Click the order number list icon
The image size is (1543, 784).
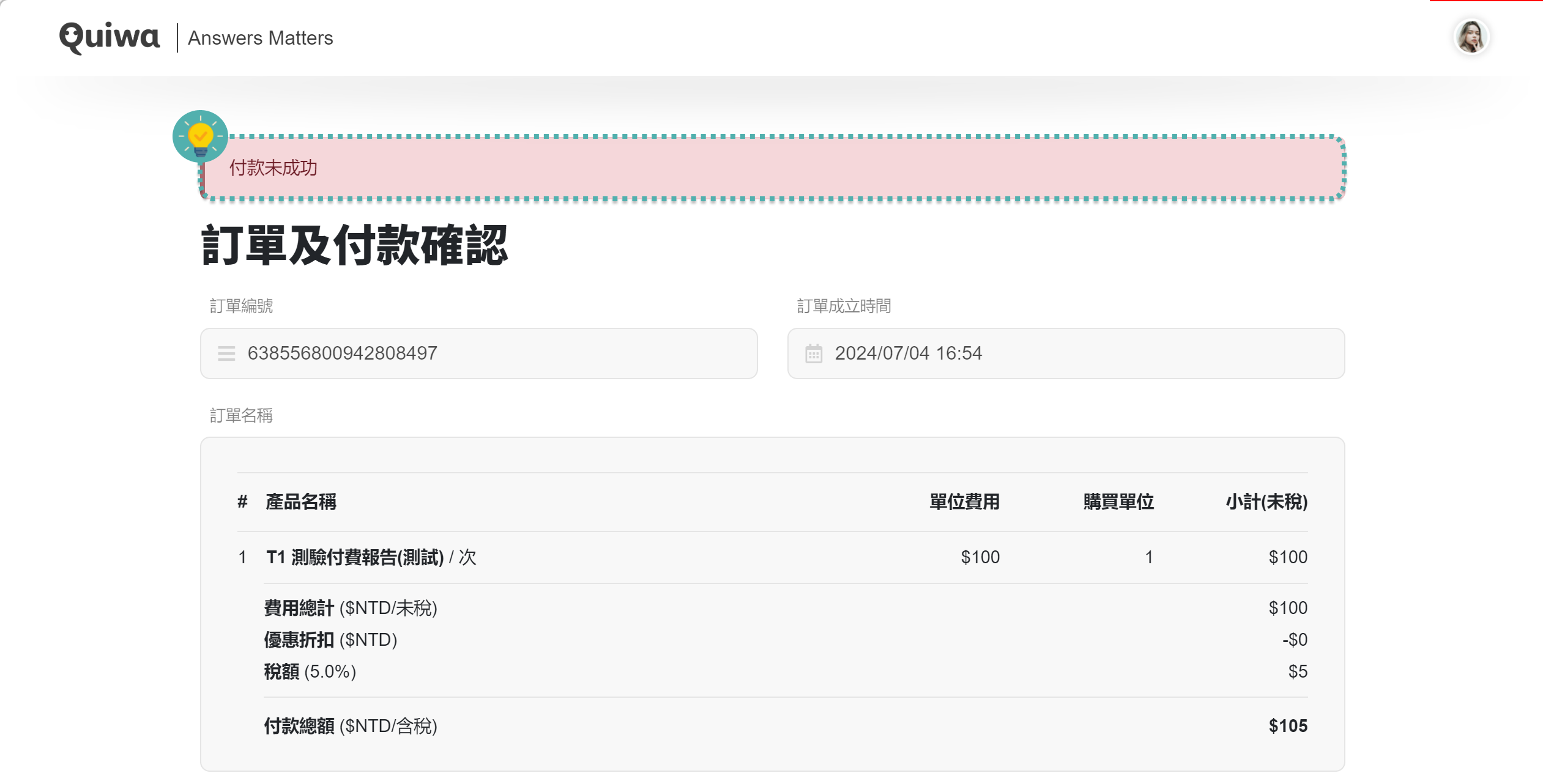pos(226,353)
